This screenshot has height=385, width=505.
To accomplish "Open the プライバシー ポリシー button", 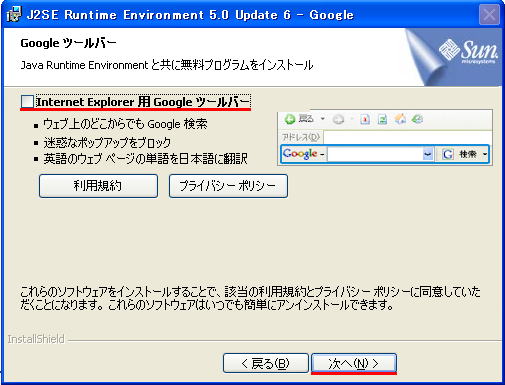I will (228, 186).
